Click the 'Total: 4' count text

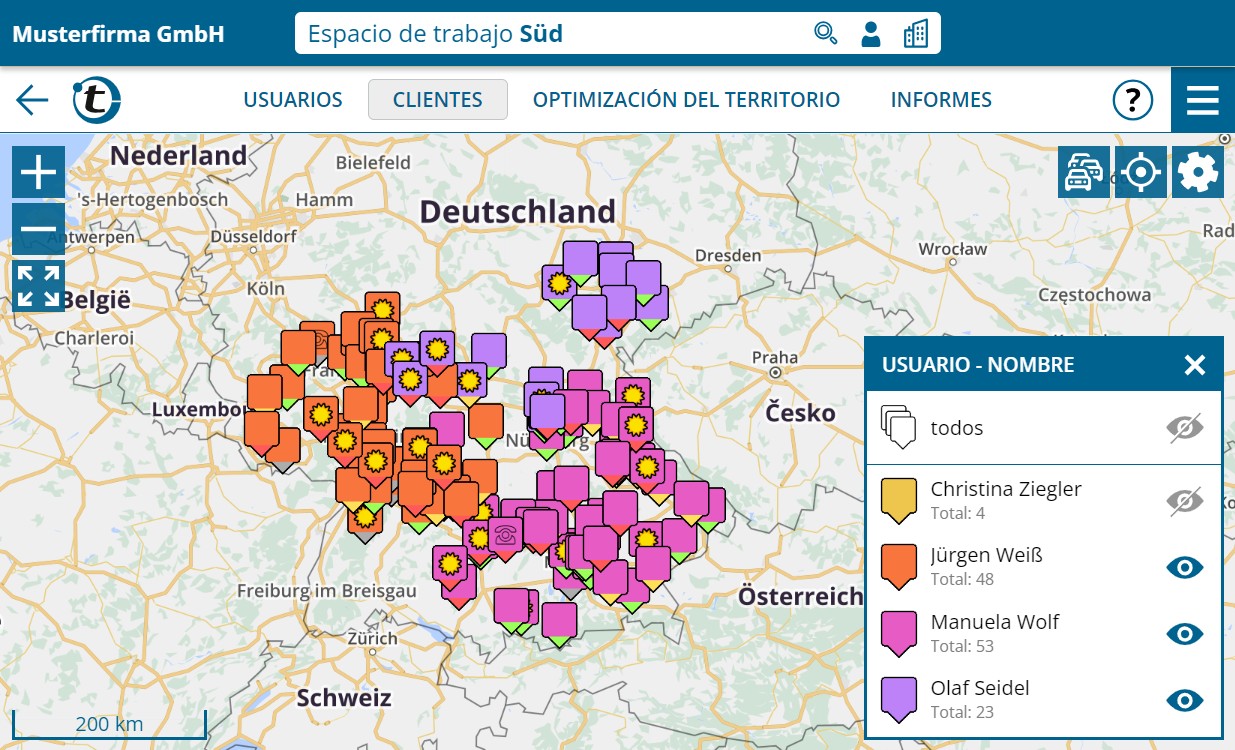click(958, 513)
